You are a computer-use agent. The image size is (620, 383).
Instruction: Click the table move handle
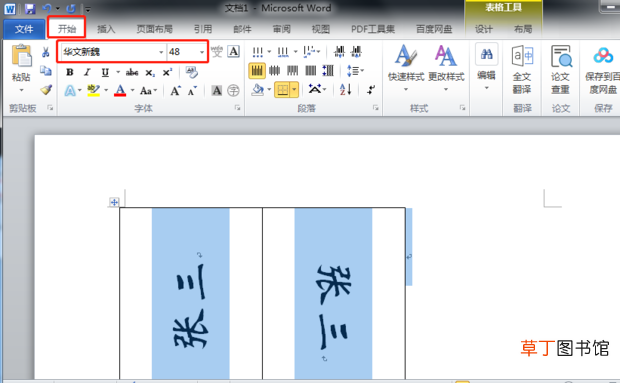tap(114, 202)
